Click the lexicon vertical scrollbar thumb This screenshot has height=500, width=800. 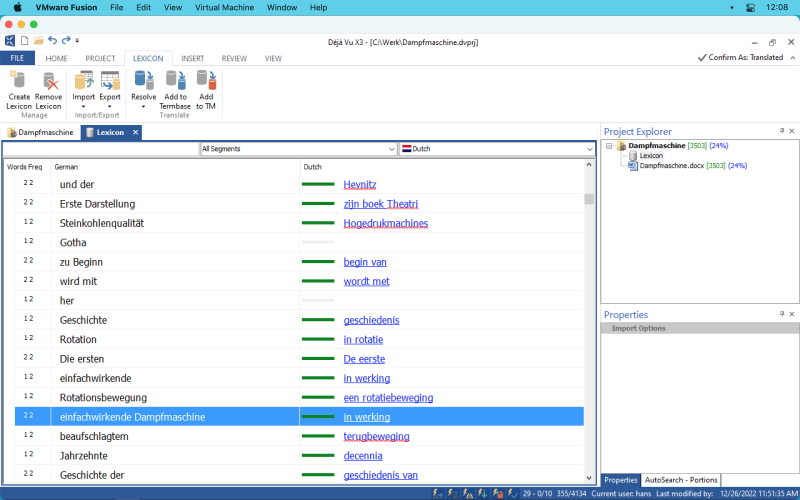(589, 199)
